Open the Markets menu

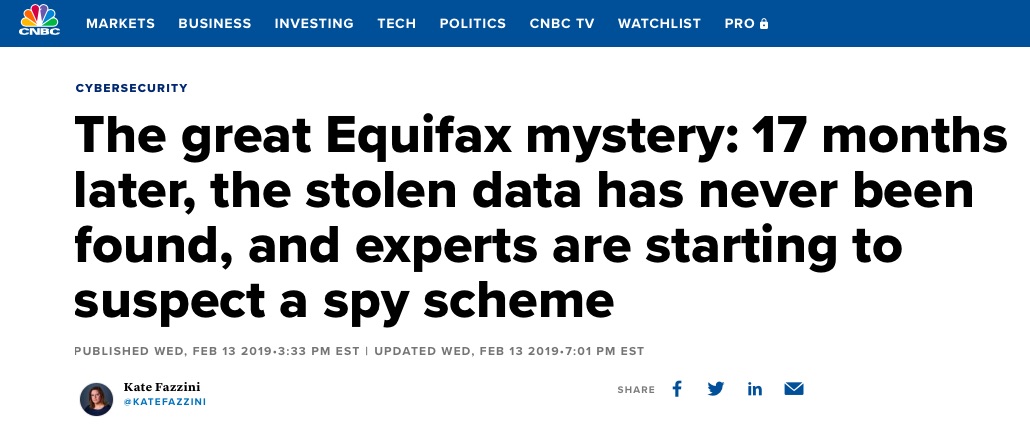pyautogui.click(x=120, y=24)
